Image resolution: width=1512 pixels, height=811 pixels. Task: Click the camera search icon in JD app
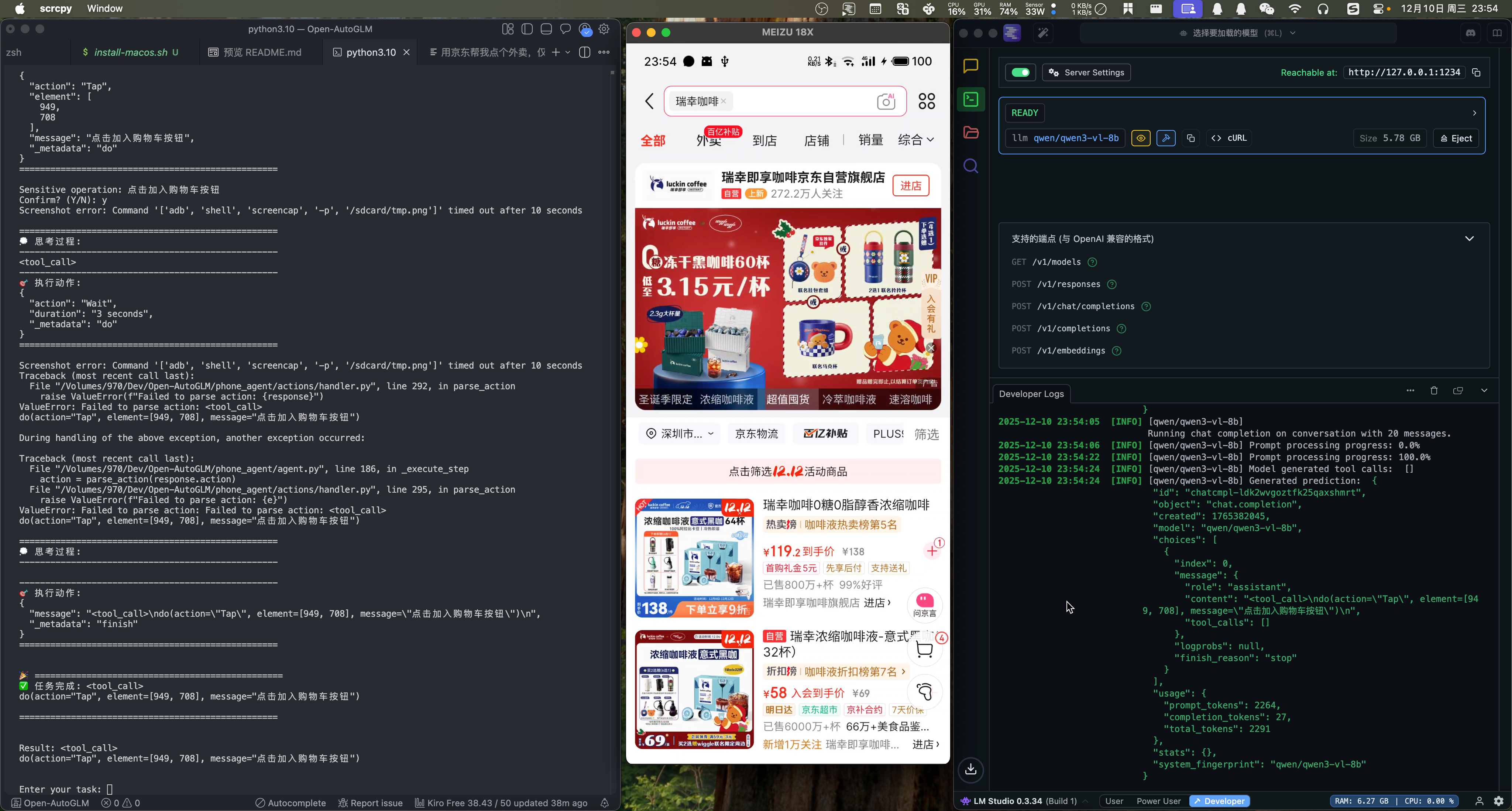point(886,102)
